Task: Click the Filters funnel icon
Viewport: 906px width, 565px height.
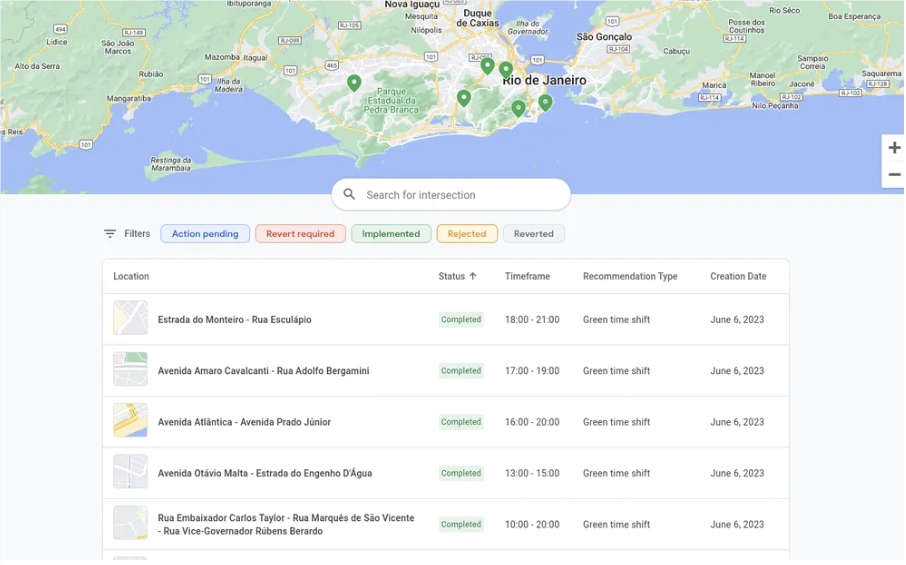Action: [x=110, y=234]
